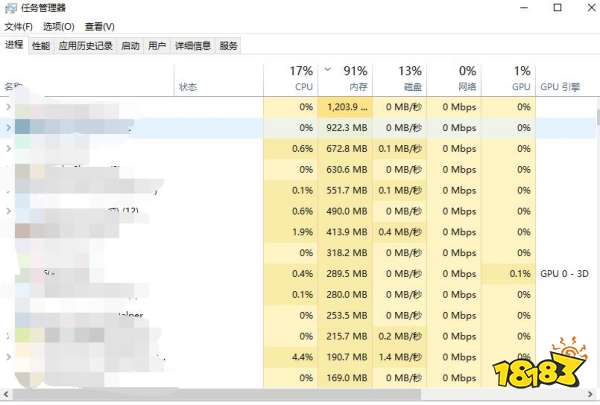This screenshot has height=405, width=600.
Task: Click the 672.8 MB memory value
Action: tap(347, 149)
